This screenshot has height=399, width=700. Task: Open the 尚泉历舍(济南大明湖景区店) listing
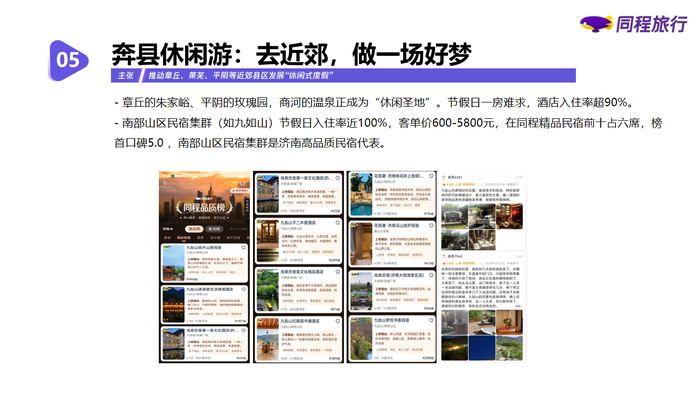[392, 291]
